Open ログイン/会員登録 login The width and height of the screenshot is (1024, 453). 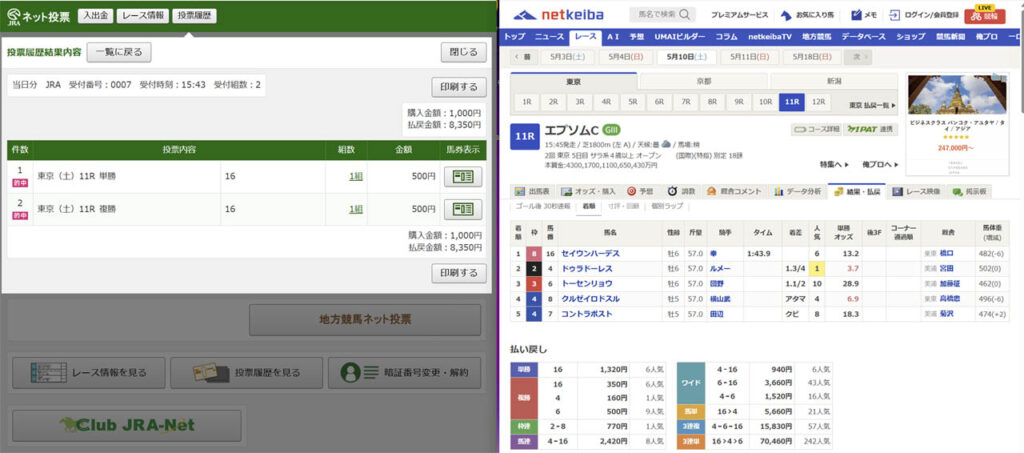(x=923, y=15)
